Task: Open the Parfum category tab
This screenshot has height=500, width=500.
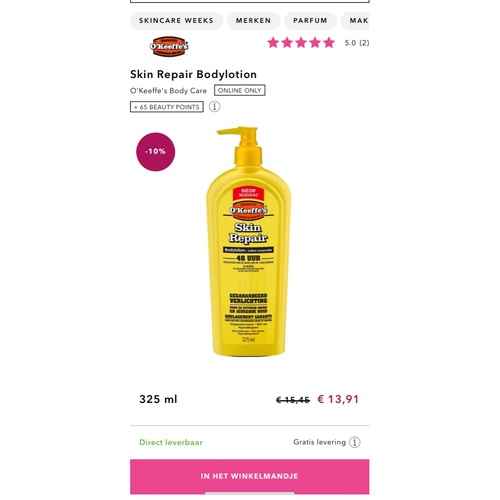Action: click(x=310, y=21)
